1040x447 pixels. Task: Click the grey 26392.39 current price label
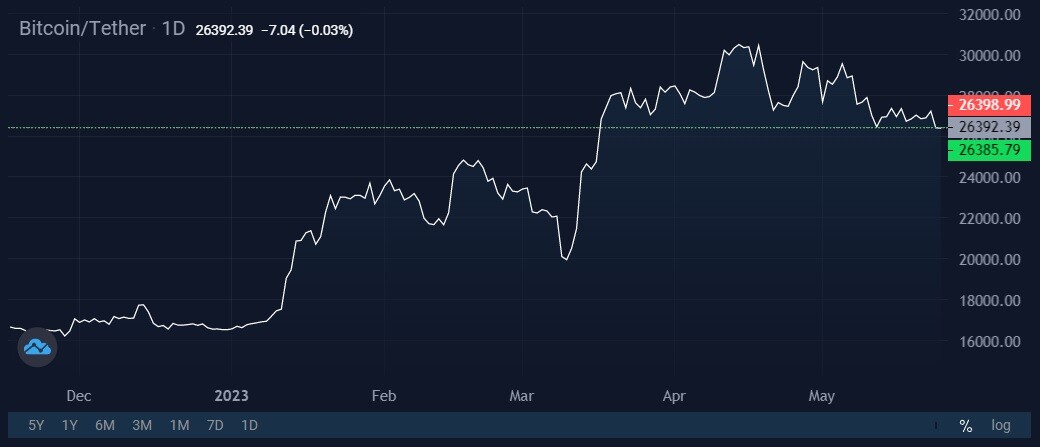(x=989, y=127)
